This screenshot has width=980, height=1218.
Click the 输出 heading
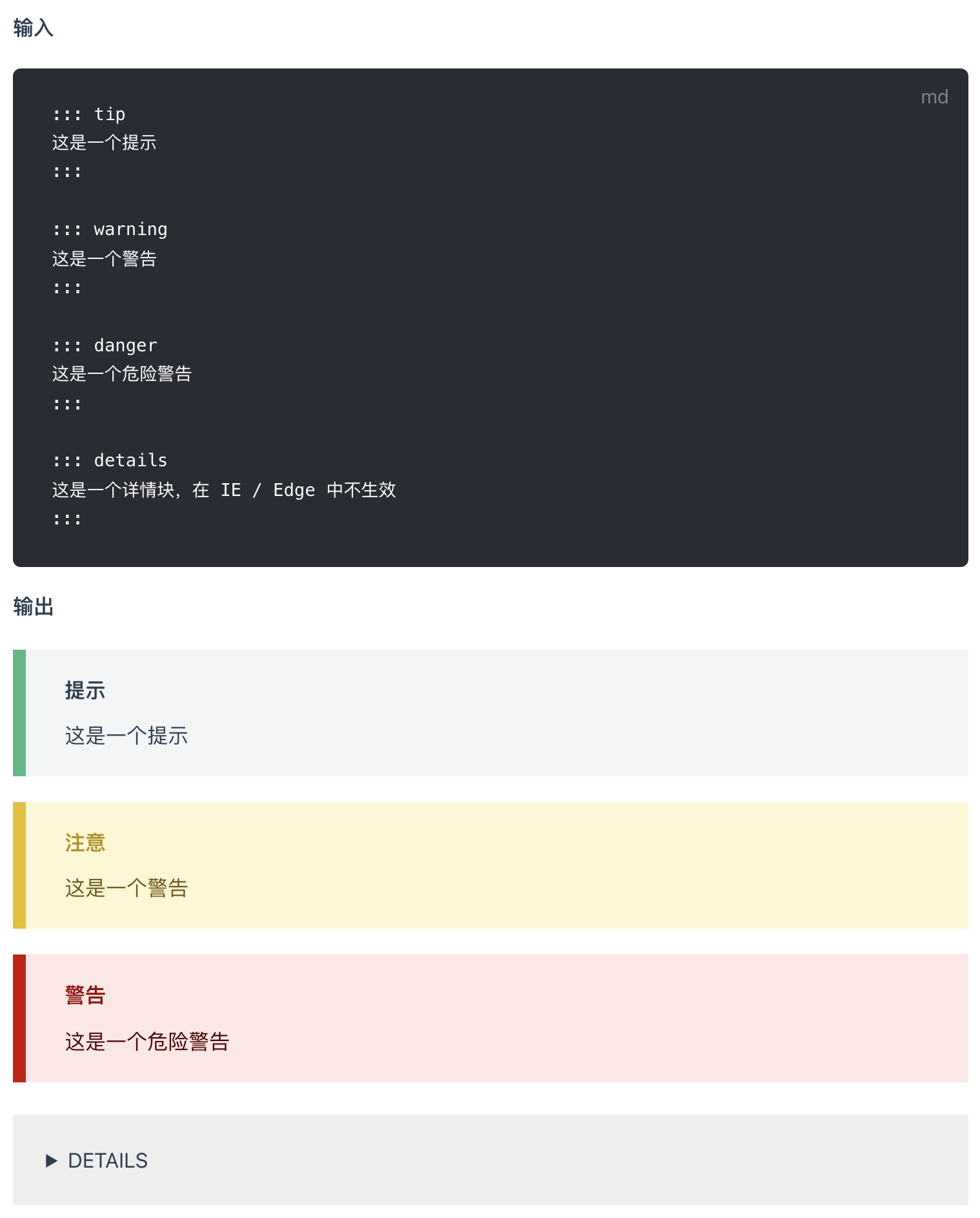coord(34,606)
